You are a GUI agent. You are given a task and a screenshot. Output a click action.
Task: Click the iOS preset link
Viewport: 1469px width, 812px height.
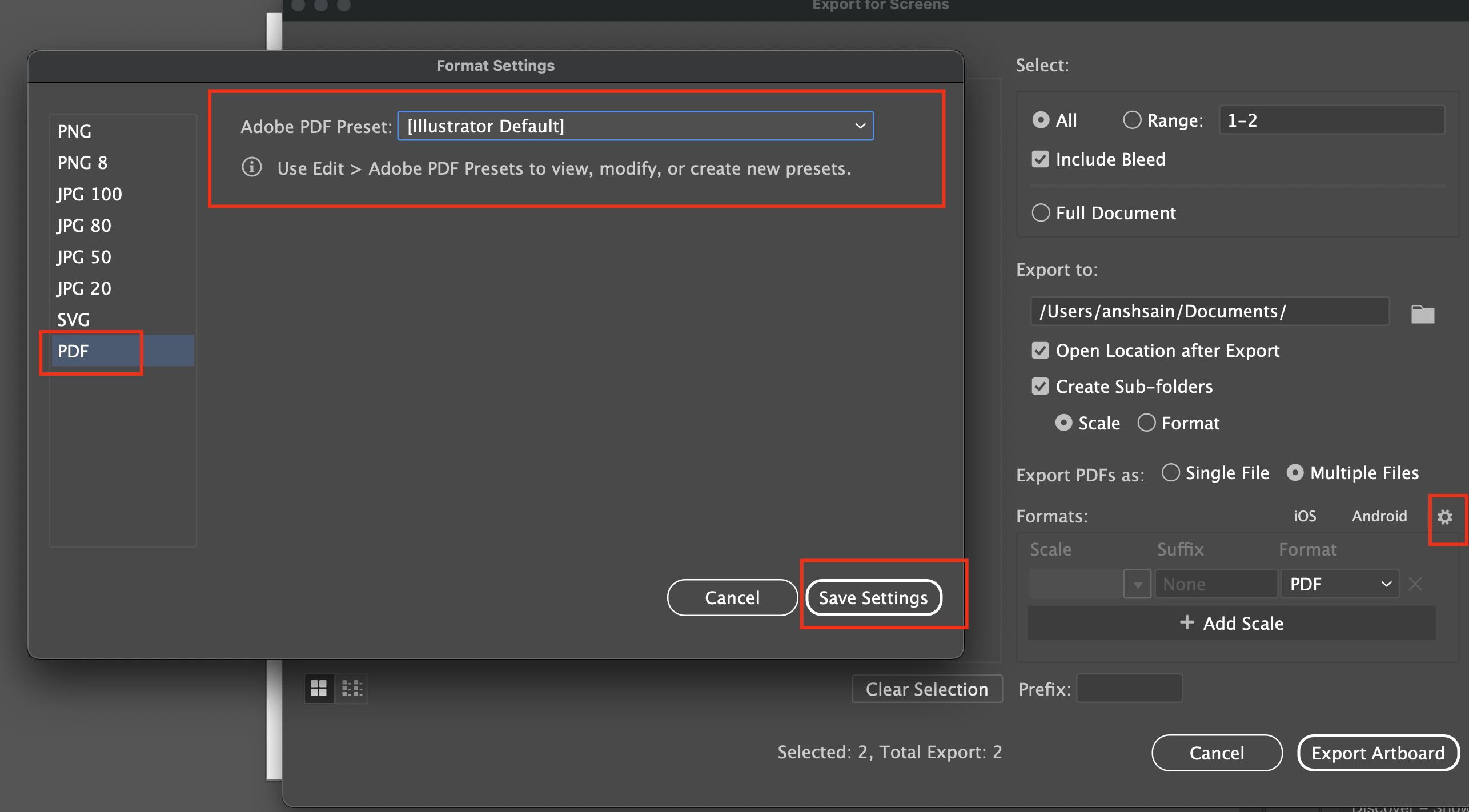coord(1305,516)
